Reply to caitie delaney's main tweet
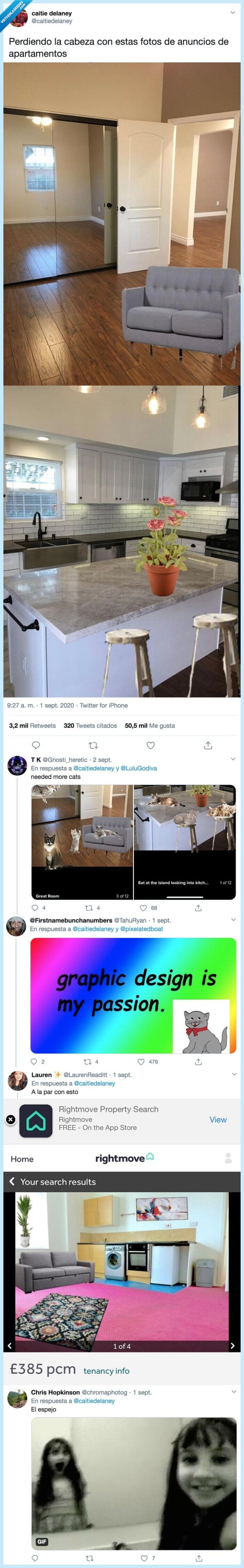 [36, 745]
